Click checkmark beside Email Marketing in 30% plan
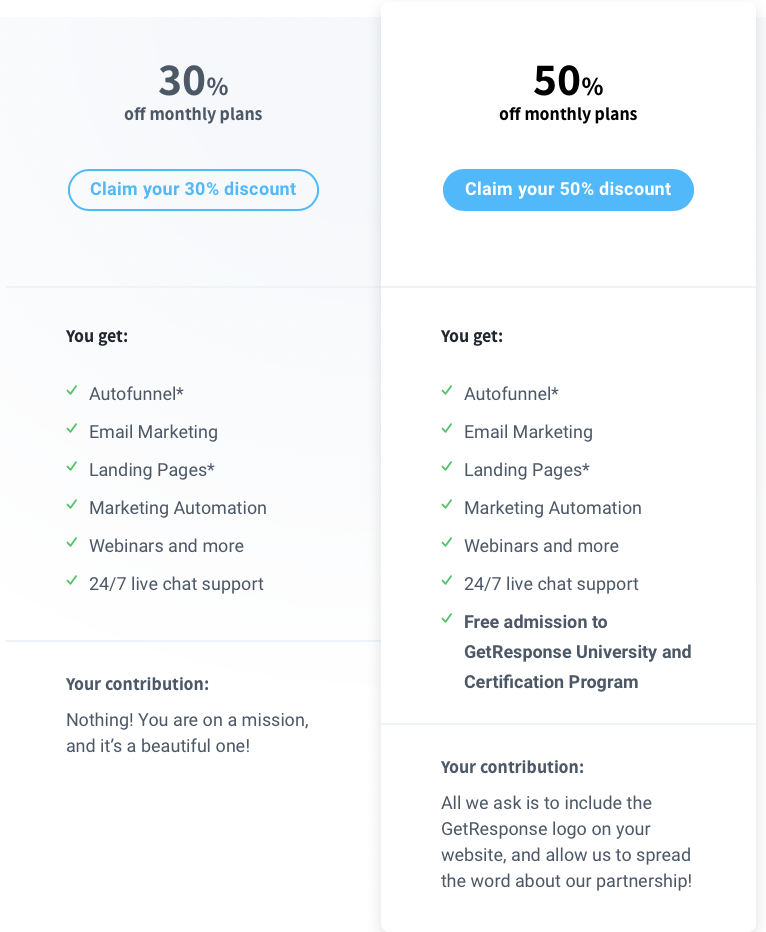This screenshot has height=932, width=766. (72, 429)
